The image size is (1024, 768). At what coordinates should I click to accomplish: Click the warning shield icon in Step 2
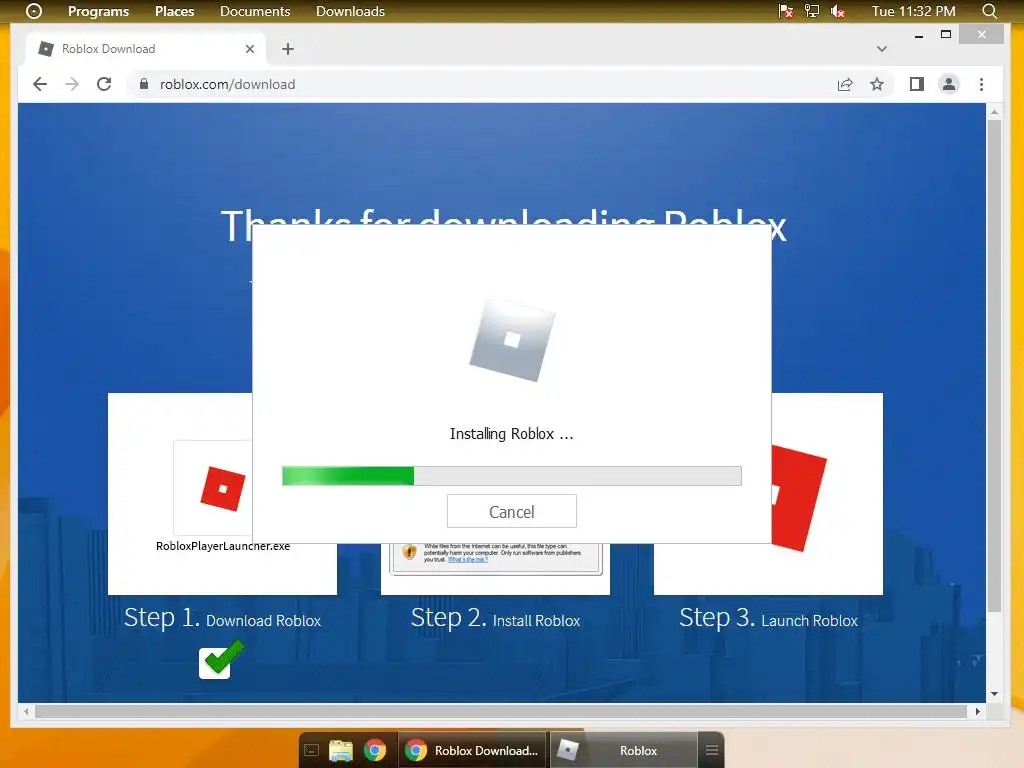[409, 552]
